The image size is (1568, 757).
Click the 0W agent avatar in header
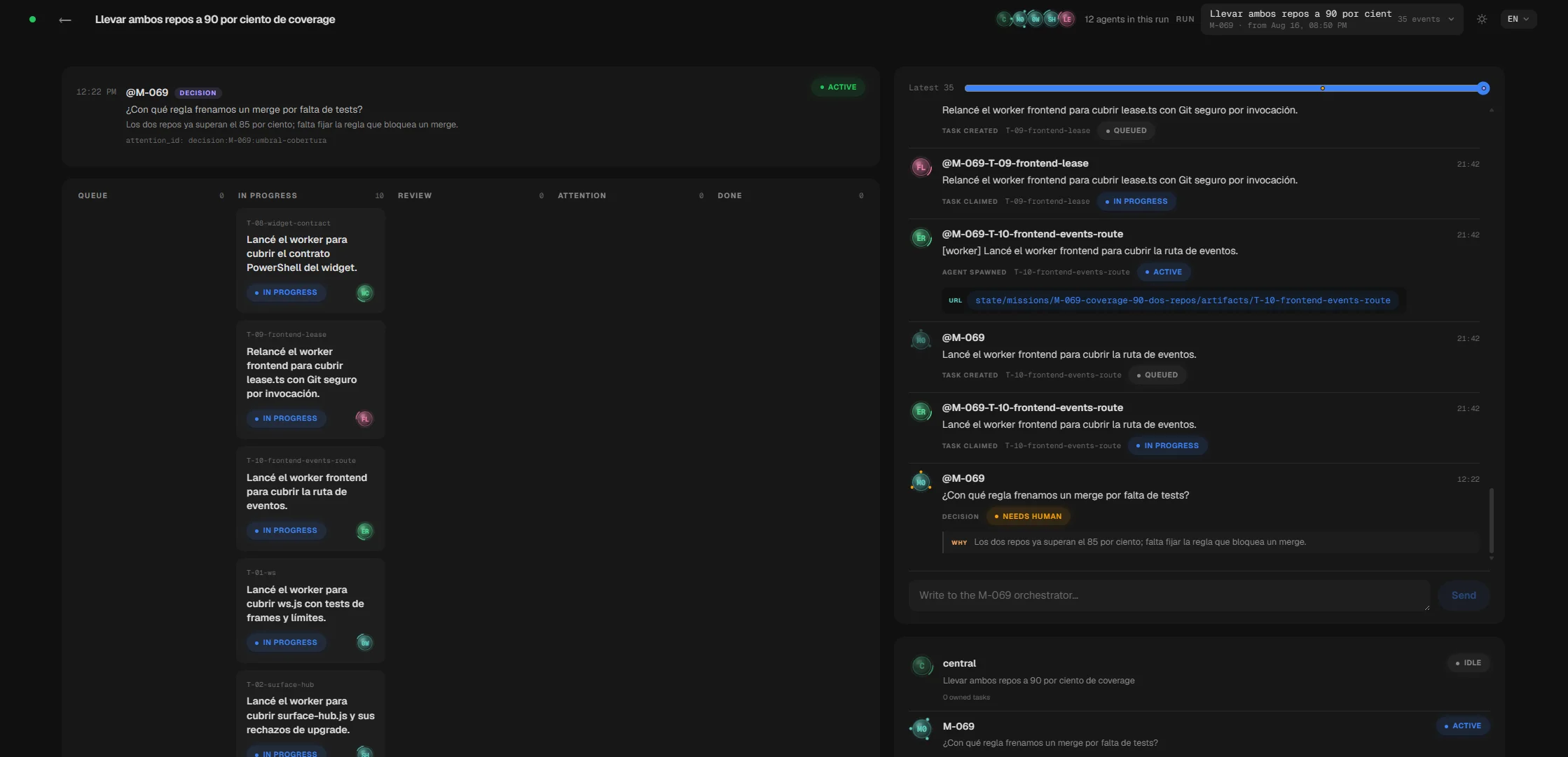pyautogui.click(x=1035, y=19)
